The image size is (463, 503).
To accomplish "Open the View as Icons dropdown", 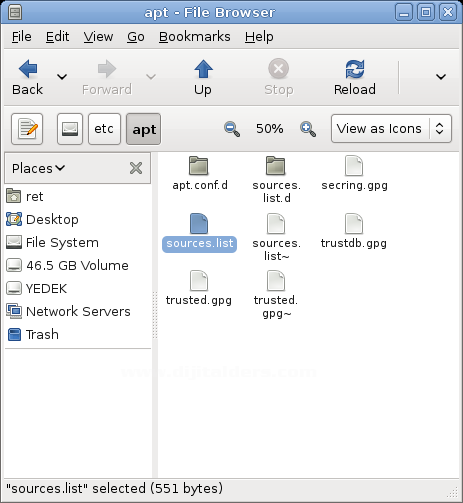I will pos(391,129).
